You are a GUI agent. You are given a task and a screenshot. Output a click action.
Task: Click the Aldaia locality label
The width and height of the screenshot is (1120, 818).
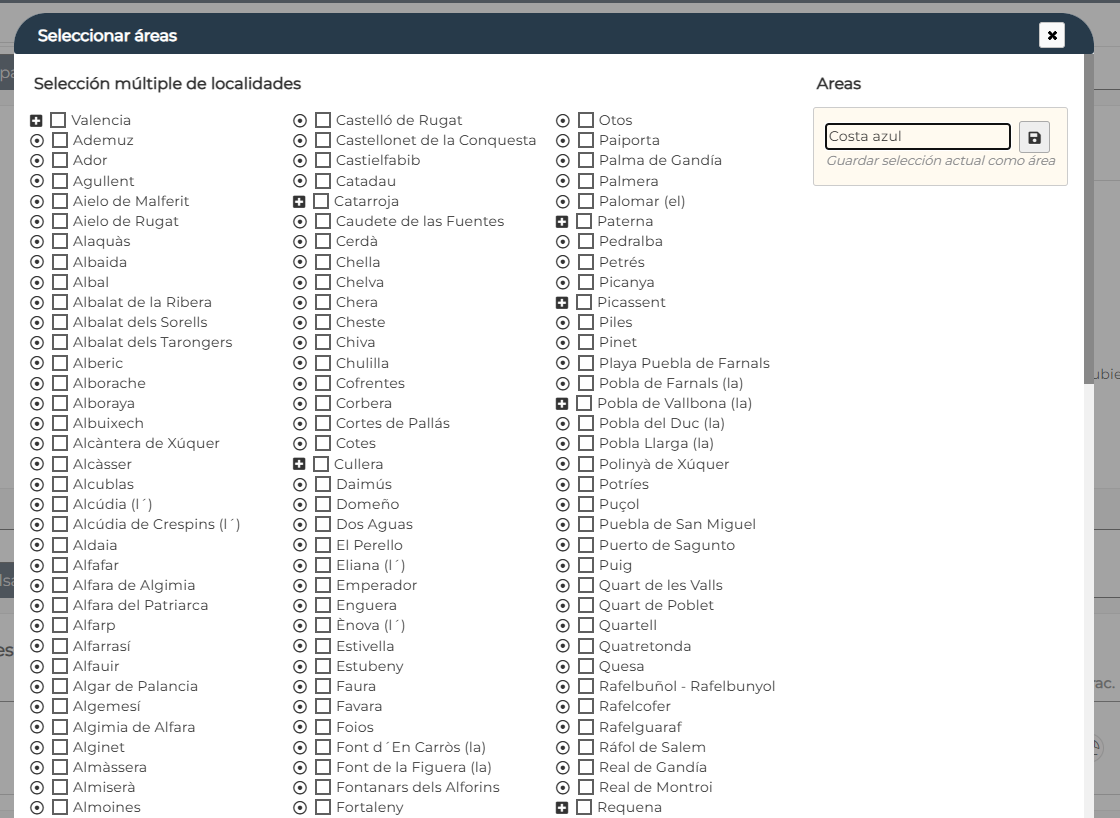(95, 545)
